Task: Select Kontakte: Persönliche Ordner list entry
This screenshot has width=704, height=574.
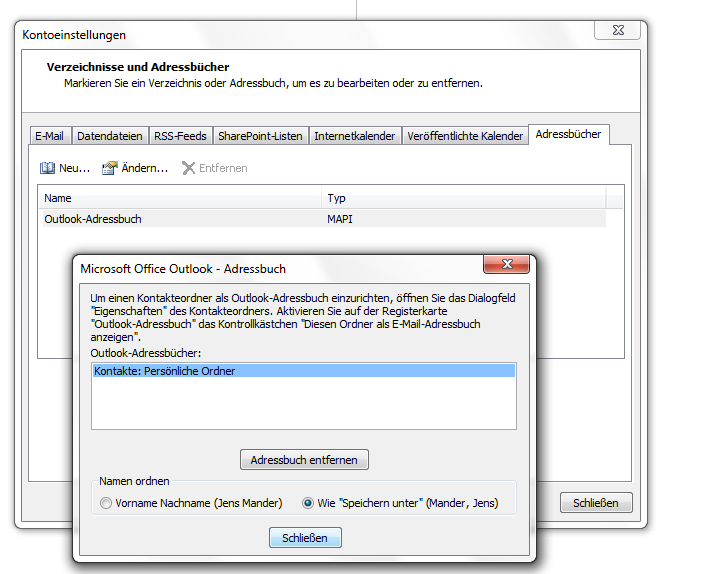Action: click(304, 371)
